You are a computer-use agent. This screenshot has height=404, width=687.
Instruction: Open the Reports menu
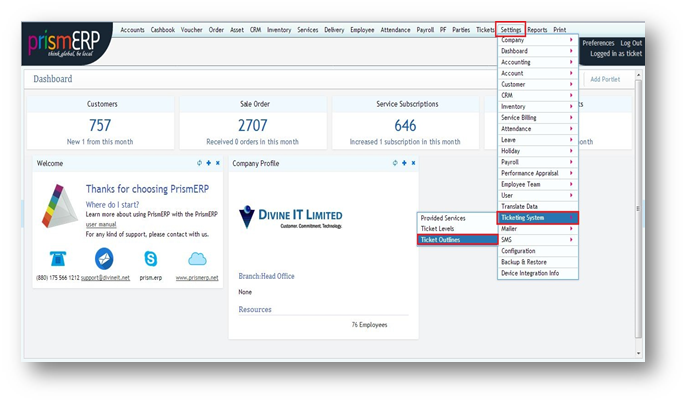(x=537, y=30)
